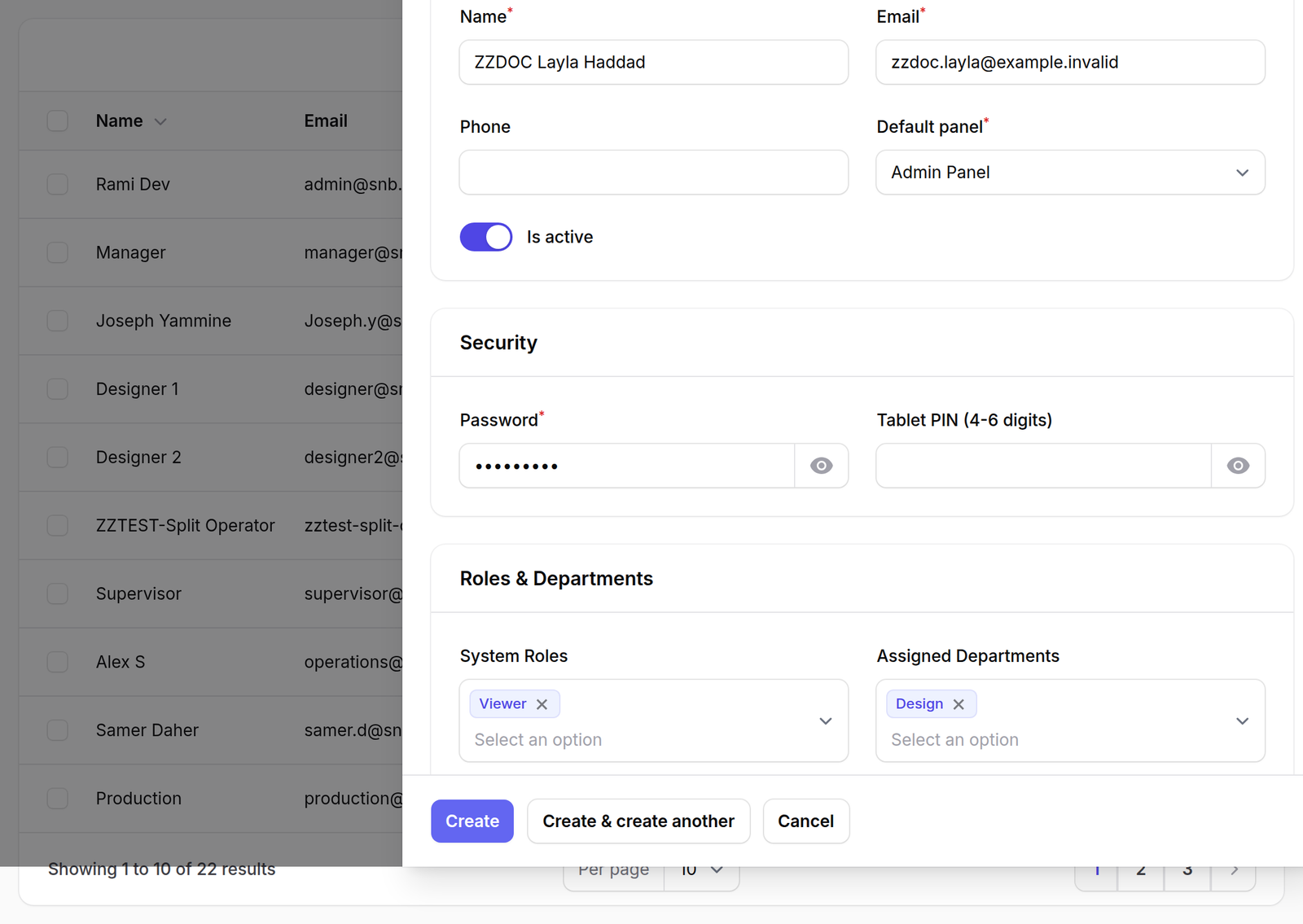Go to page 3
The height and width of the screenshot is (924, 1303).
pos(1187,870)
